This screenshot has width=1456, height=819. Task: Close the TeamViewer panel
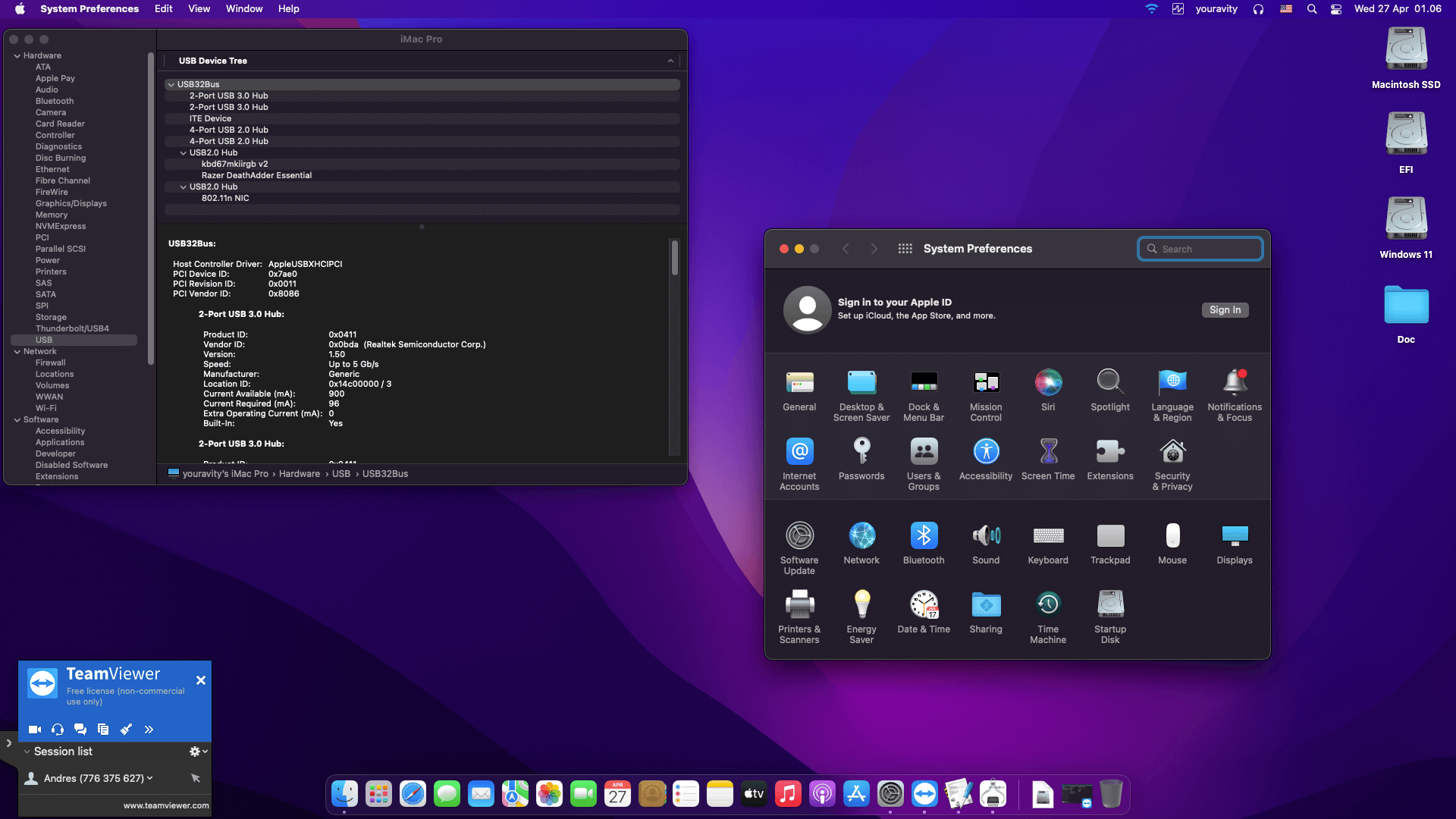pos(201,681)
